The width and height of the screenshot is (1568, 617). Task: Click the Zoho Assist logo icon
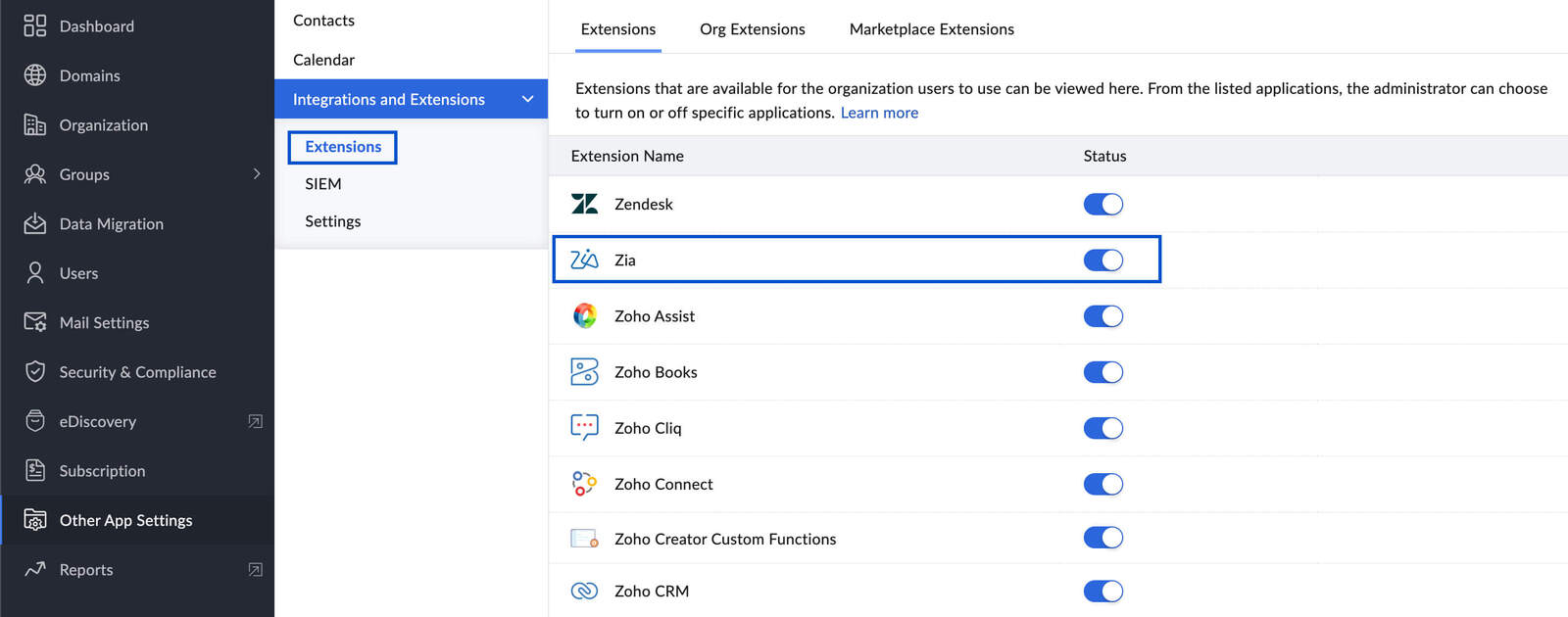(584, 315)
